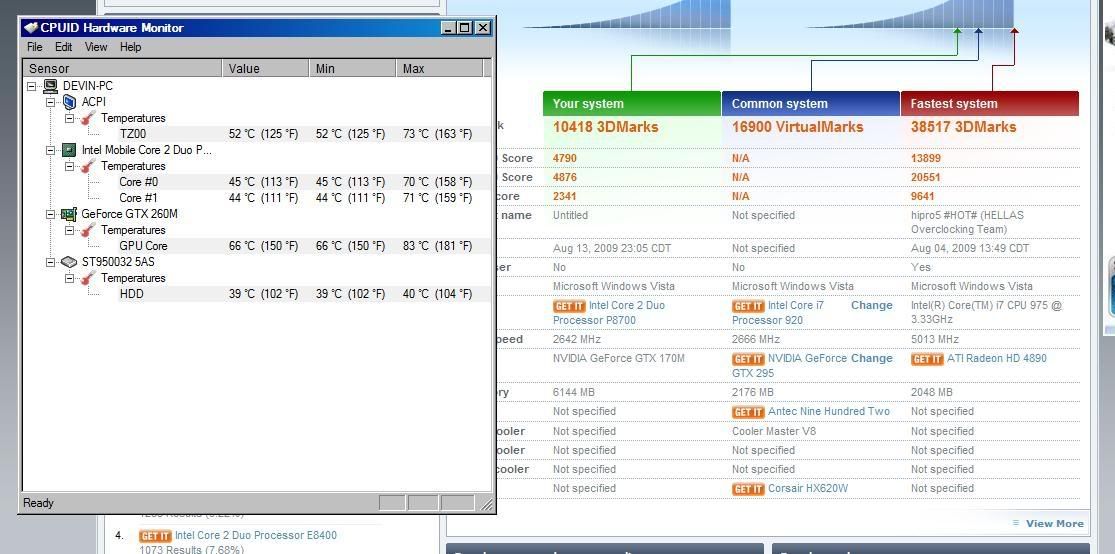Viewport: 1115px width, 554px height.
Task: Open the Intel Core 2 Duo Processor E8400 link
Action: [256, 535]
